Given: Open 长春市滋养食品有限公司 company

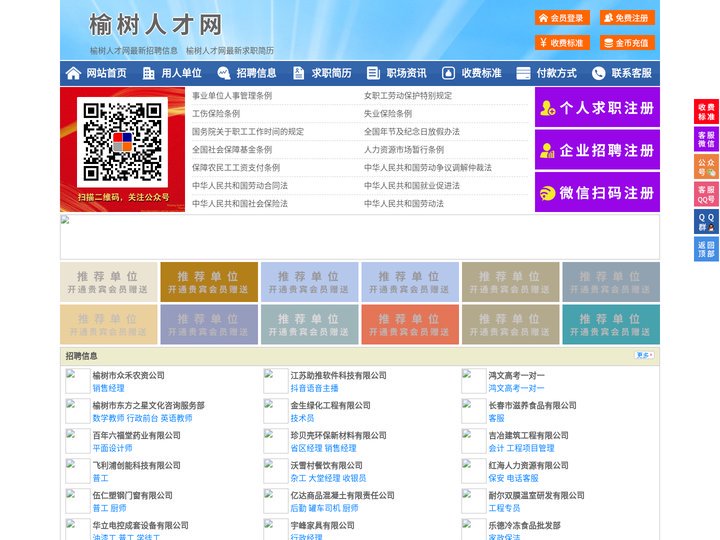Looking at the screenshot, I should click(x=532, y=405).
